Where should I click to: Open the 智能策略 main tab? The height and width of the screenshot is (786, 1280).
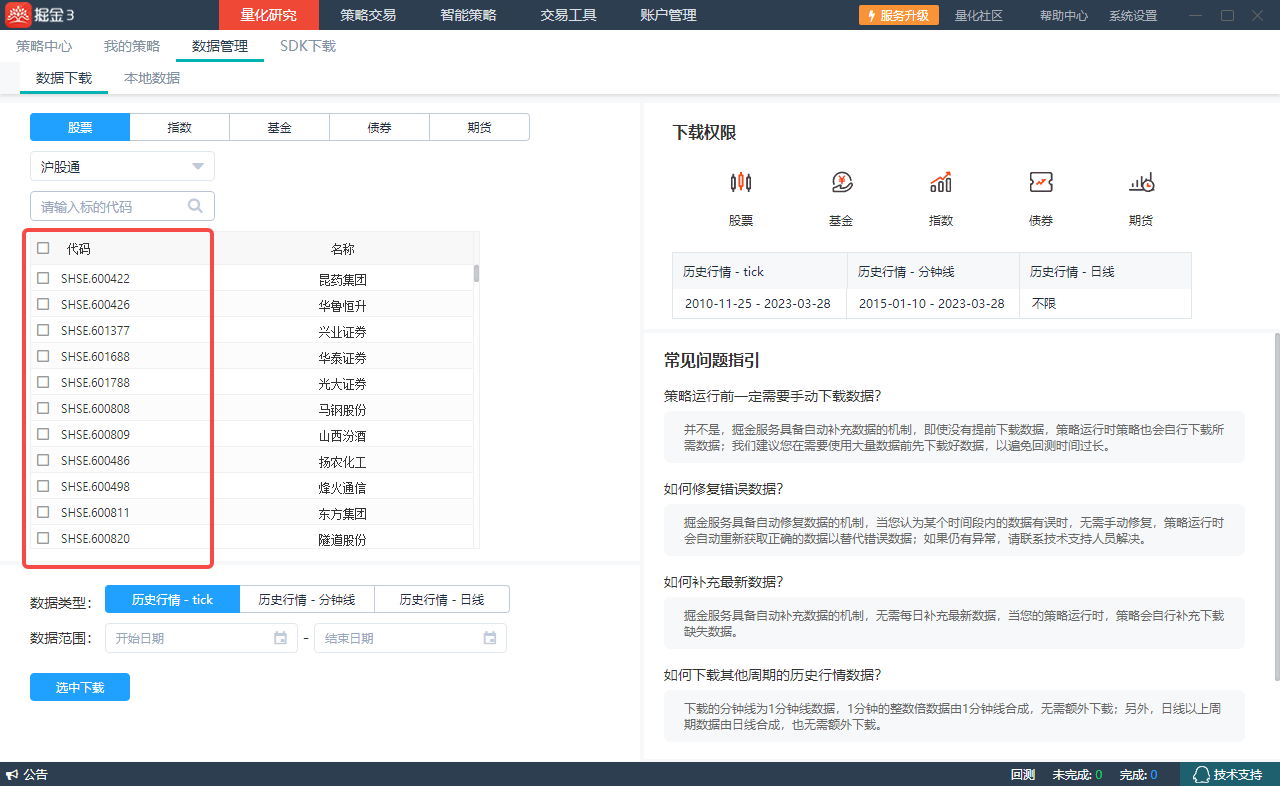[x=468, y=15]
